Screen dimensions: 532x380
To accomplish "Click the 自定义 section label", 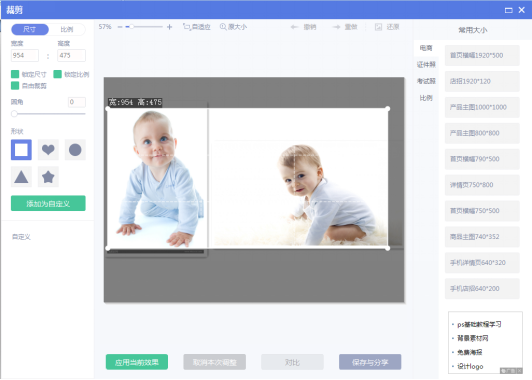I will [x=21, y=237].
